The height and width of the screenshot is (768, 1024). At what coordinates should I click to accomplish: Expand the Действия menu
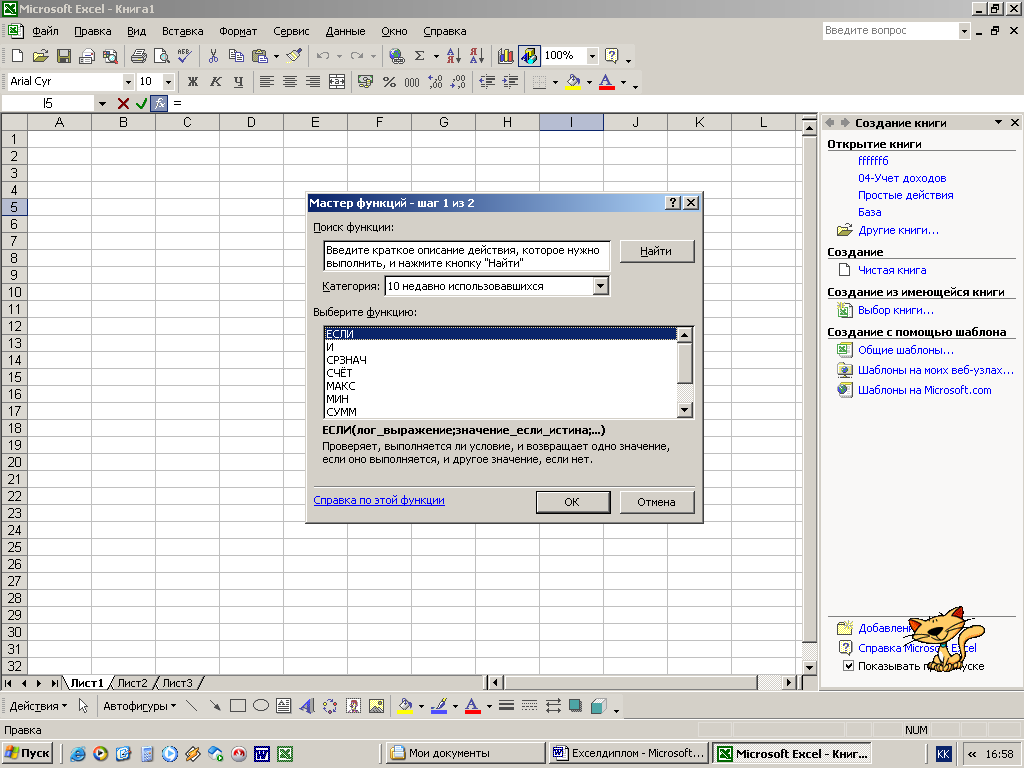38,706
